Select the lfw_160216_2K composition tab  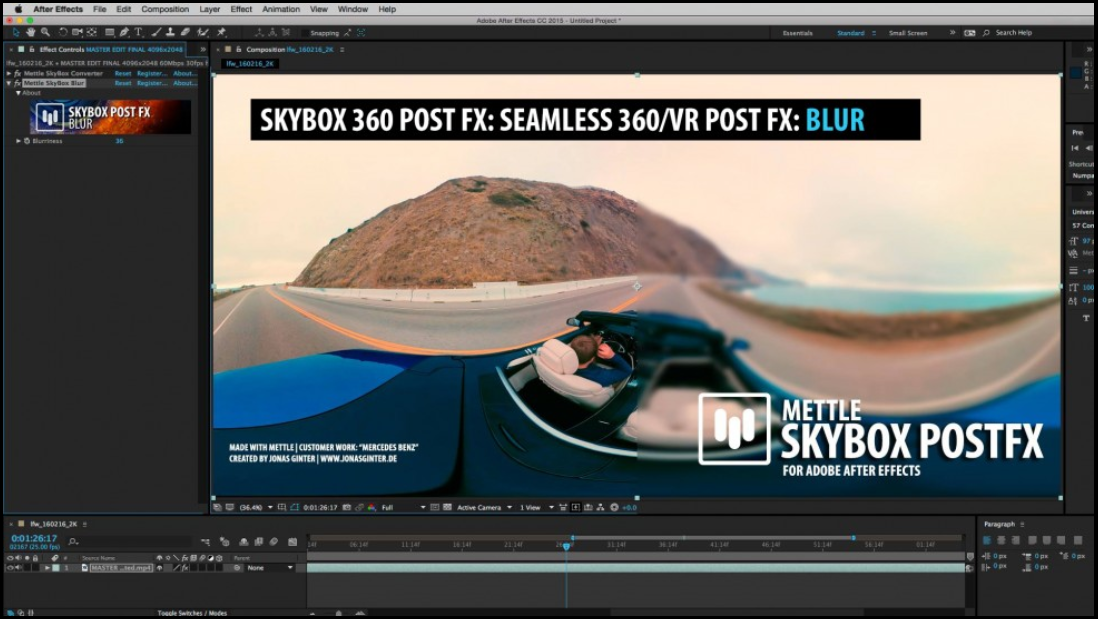[x=250, y=64]
